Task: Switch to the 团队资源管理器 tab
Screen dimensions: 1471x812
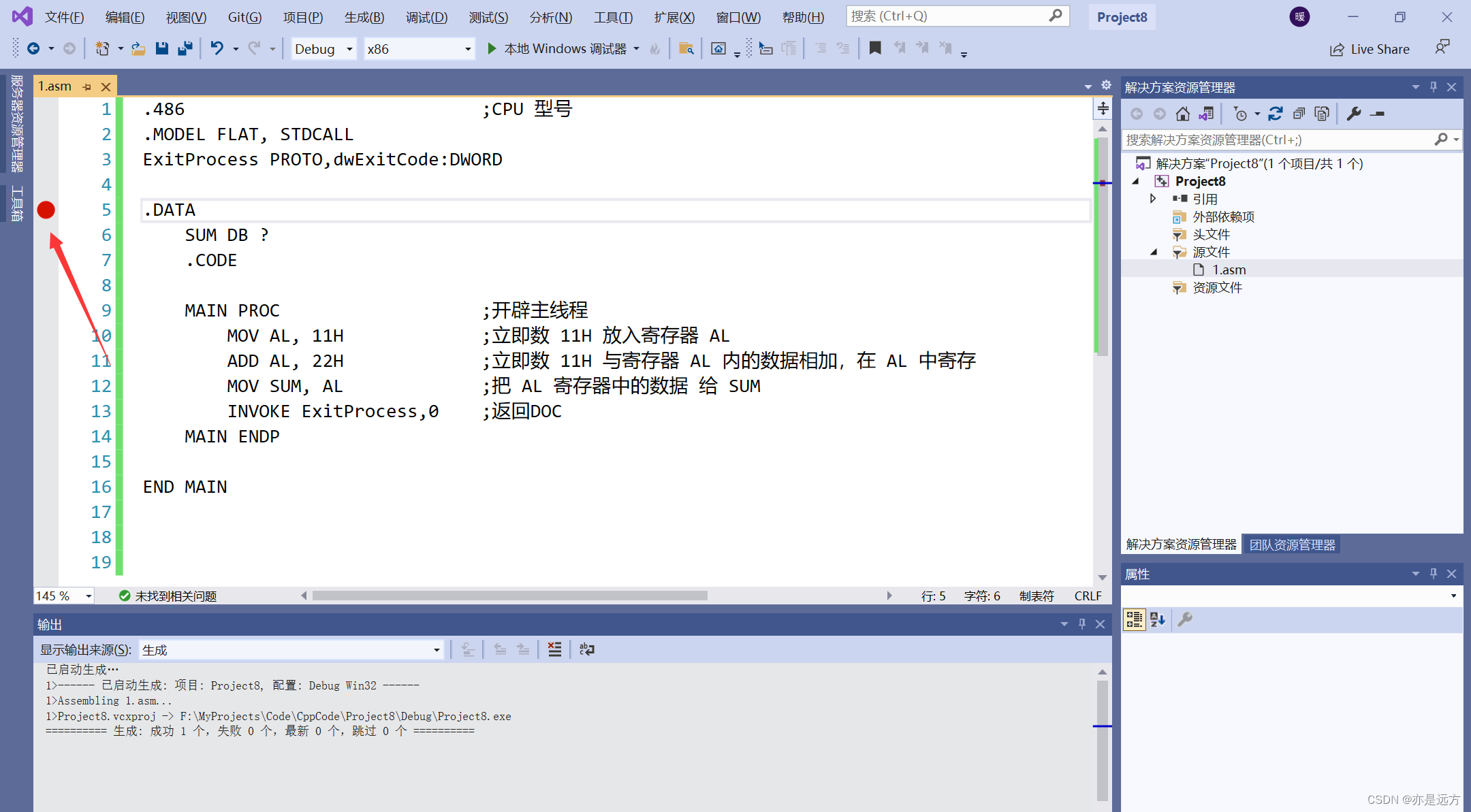Action: pos(1292,545)
